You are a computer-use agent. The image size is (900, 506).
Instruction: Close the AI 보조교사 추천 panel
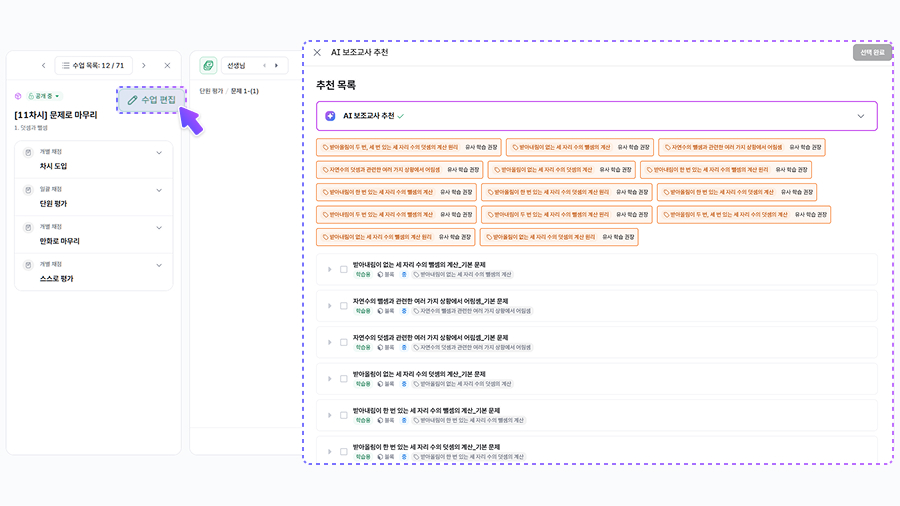coord(317,52)
